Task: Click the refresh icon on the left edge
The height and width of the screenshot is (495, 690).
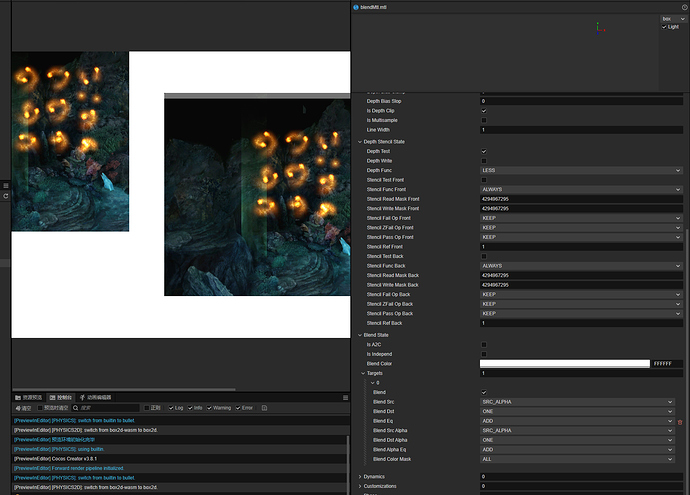Action: coord(6,196)
